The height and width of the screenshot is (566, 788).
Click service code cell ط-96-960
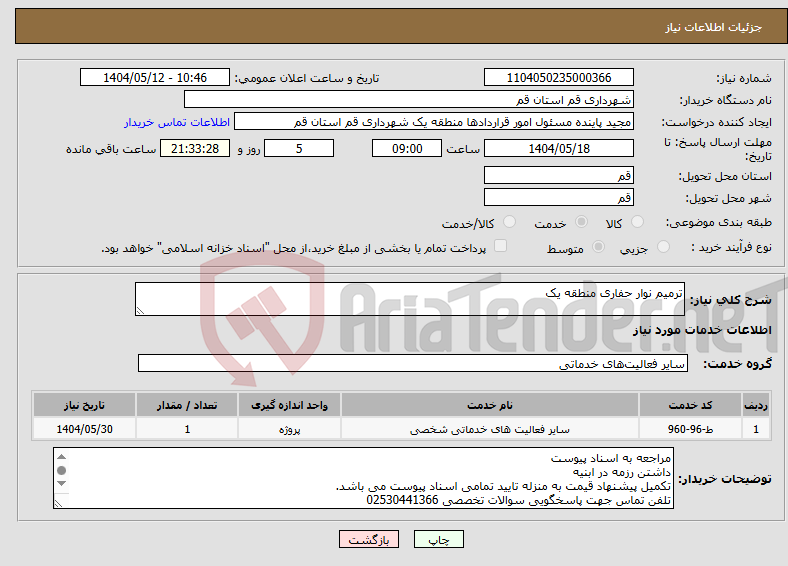[691, 429]
